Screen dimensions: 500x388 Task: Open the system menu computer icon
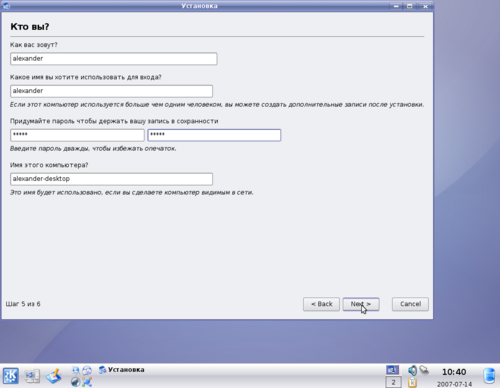pos(32,376)
